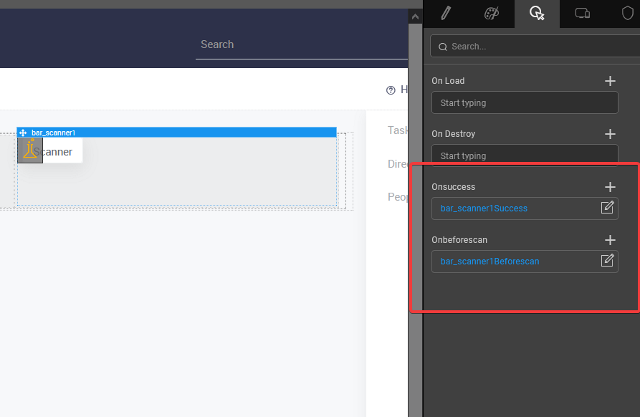This screenshot has height=417, width=640.
Task: Add a new On Load event
Action: tap(610, 81)
